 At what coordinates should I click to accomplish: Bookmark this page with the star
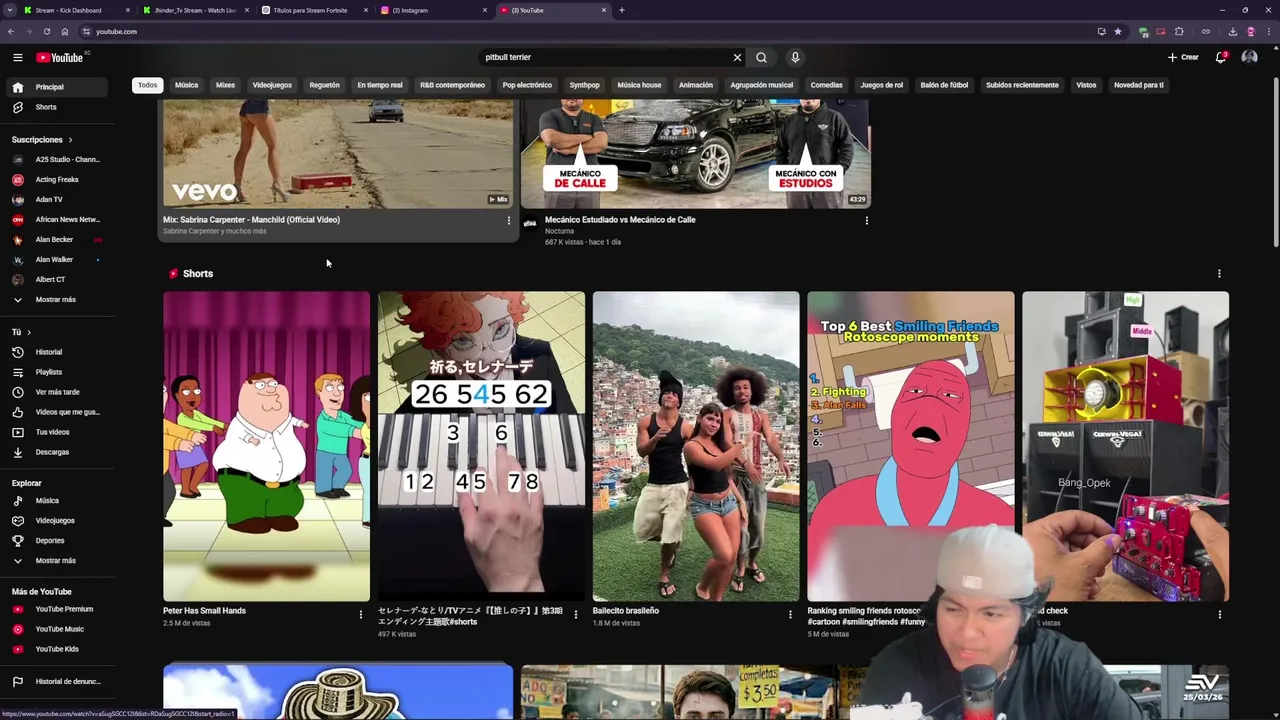(x=1117, y=31)
